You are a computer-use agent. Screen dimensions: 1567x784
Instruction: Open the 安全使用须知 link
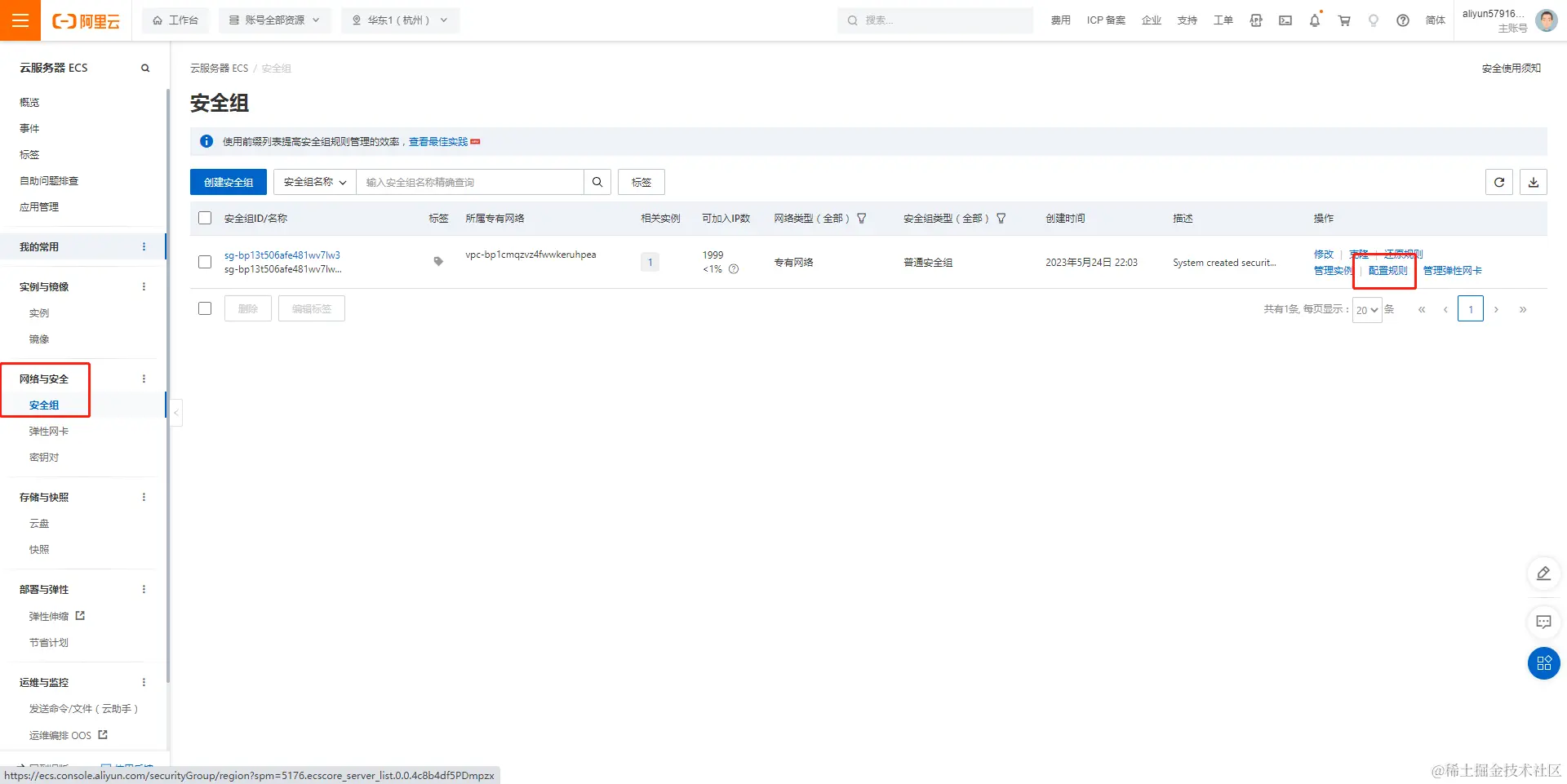[1512, 69]
